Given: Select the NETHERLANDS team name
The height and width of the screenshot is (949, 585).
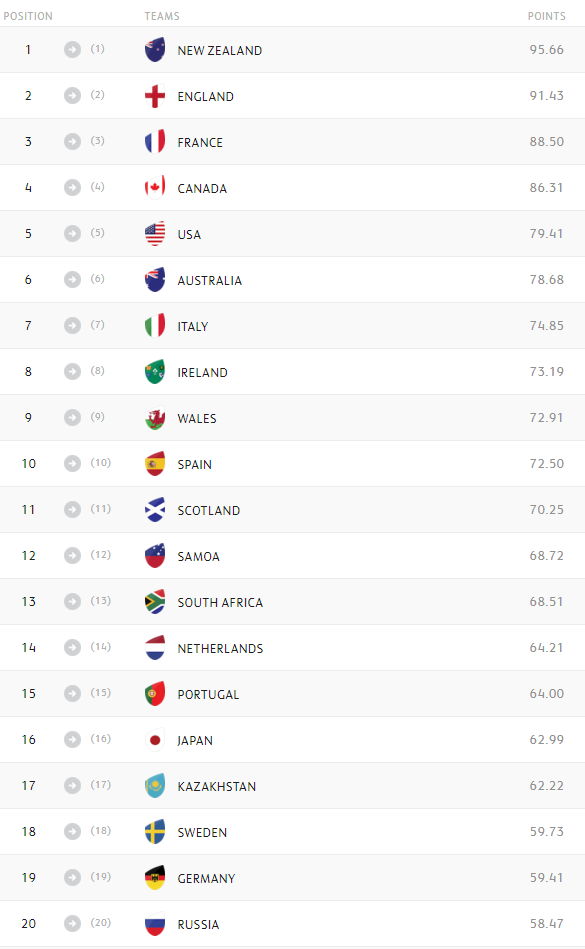Looking at the screenshot, I should point(220,648).
